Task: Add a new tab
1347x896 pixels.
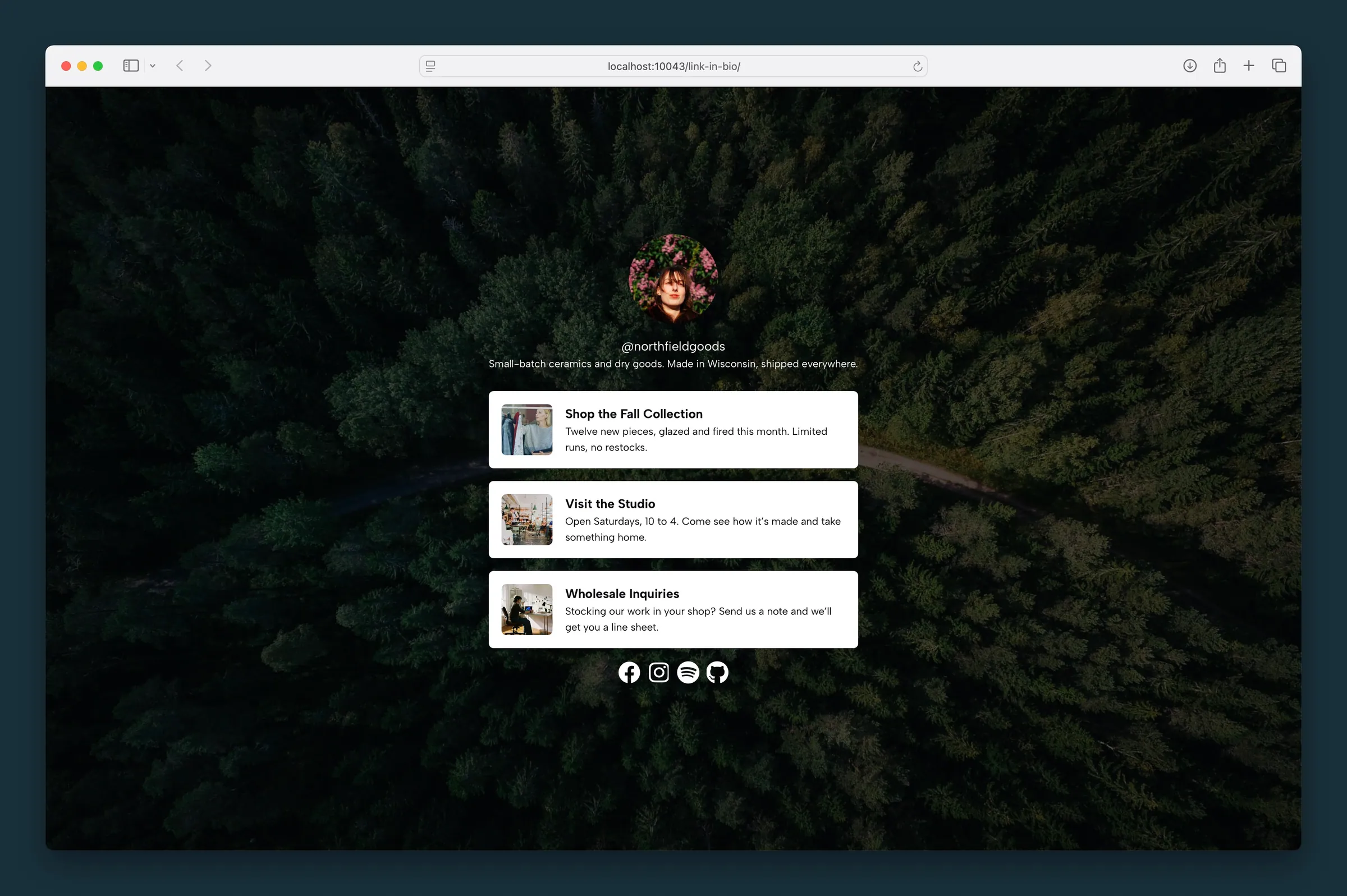Action: pyautogui.click(x=1249, y=66)
